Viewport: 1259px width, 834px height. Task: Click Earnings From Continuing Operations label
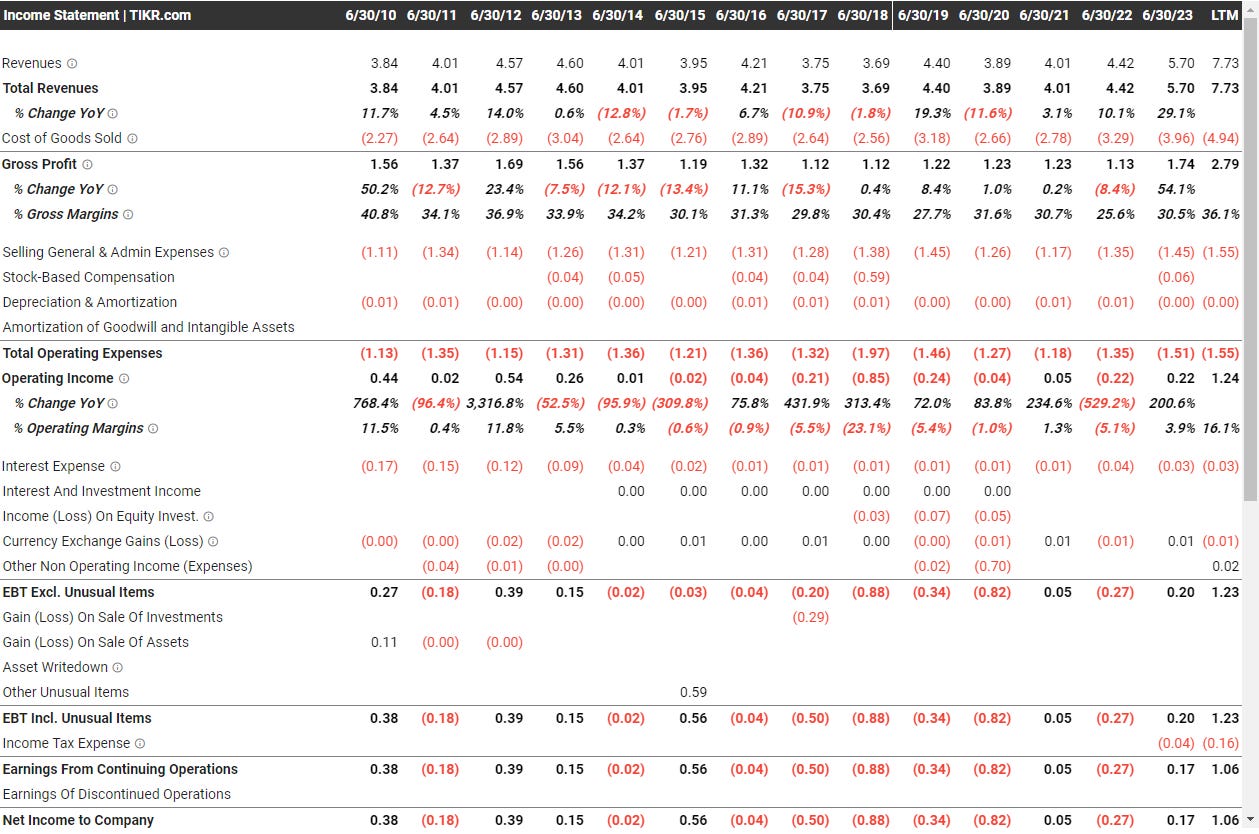(x=120, y=770)
